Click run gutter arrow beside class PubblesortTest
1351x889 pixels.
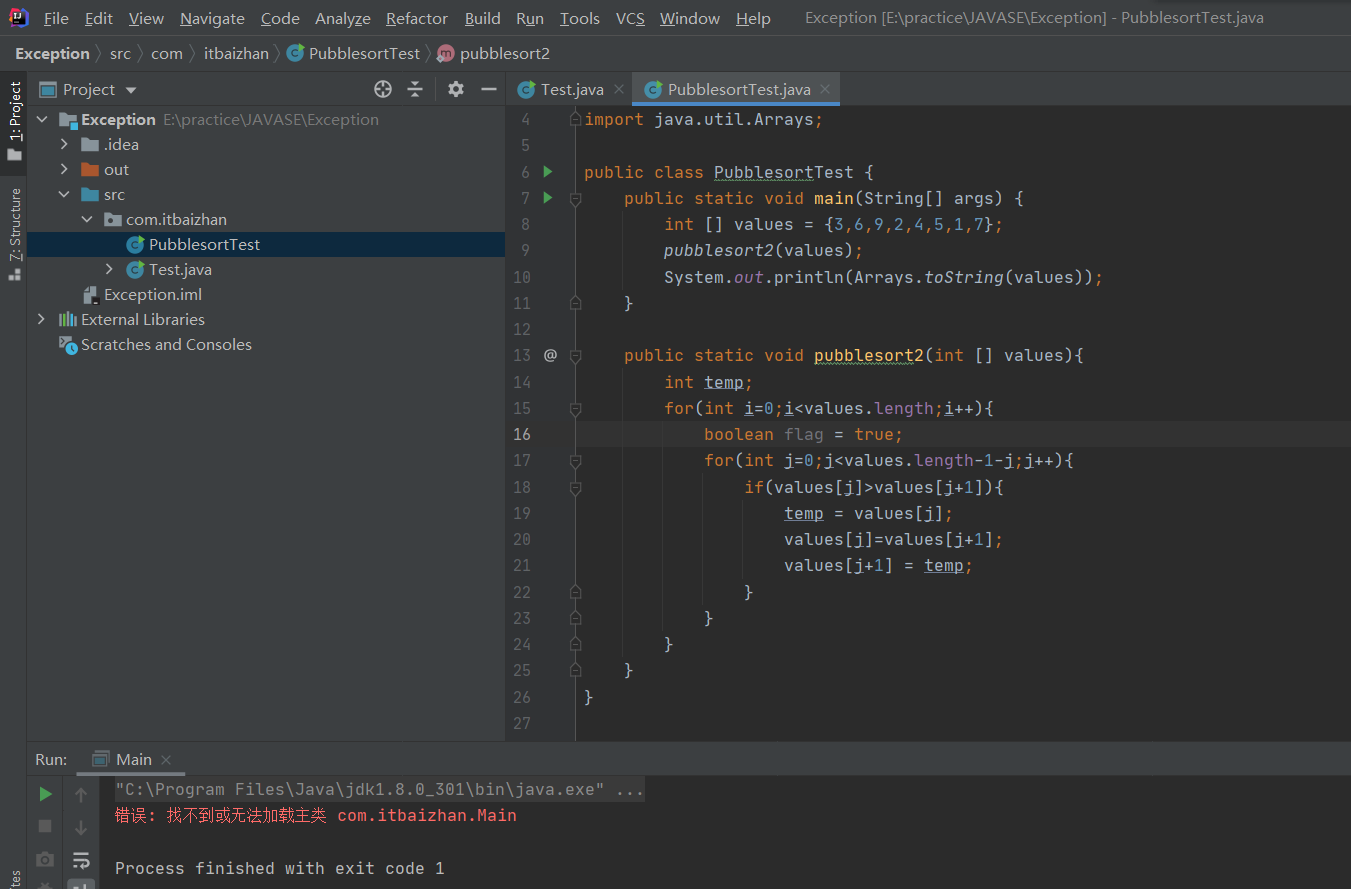tap(548, 172)
